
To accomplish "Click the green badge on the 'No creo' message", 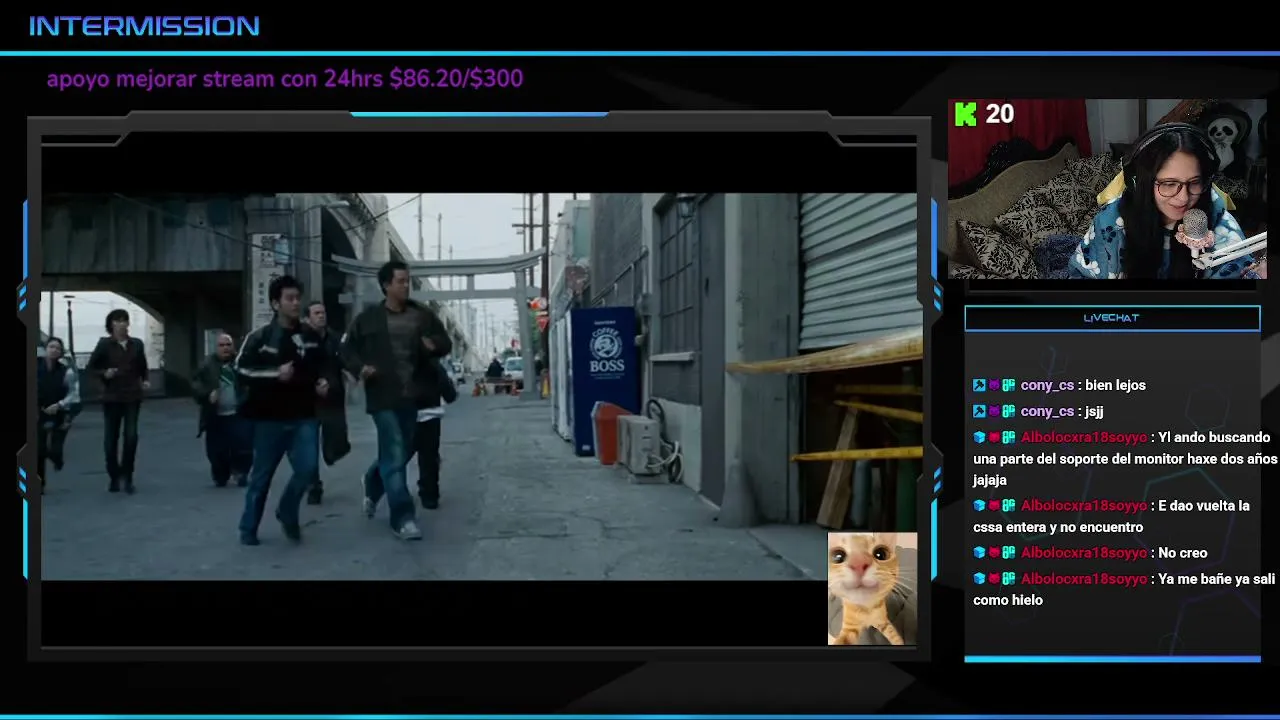I will coord(1009,553).
